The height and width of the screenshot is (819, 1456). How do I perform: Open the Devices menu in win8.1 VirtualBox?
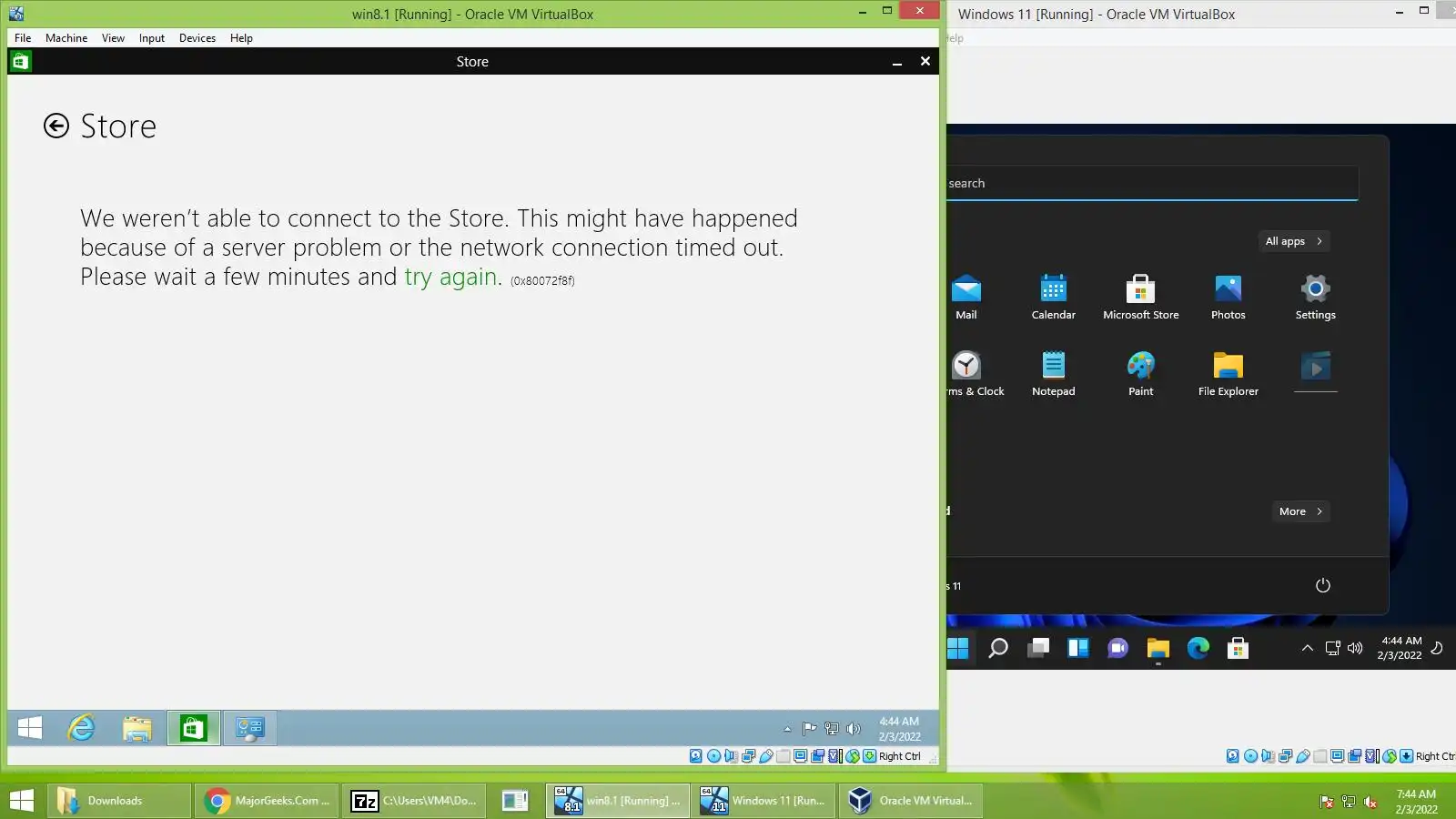197,38
